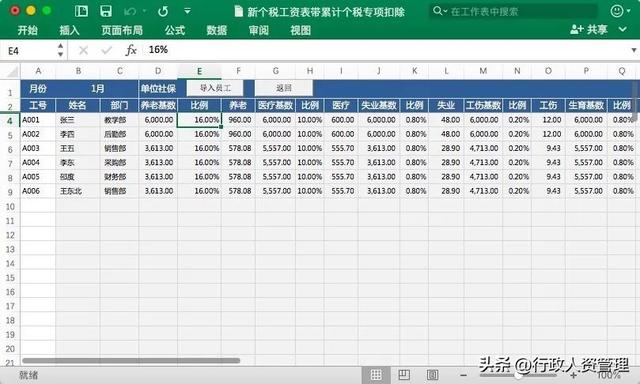Open the 数据 ribbon tab
The height and width of the screenshot is (384, 640).
coord(216,30)
